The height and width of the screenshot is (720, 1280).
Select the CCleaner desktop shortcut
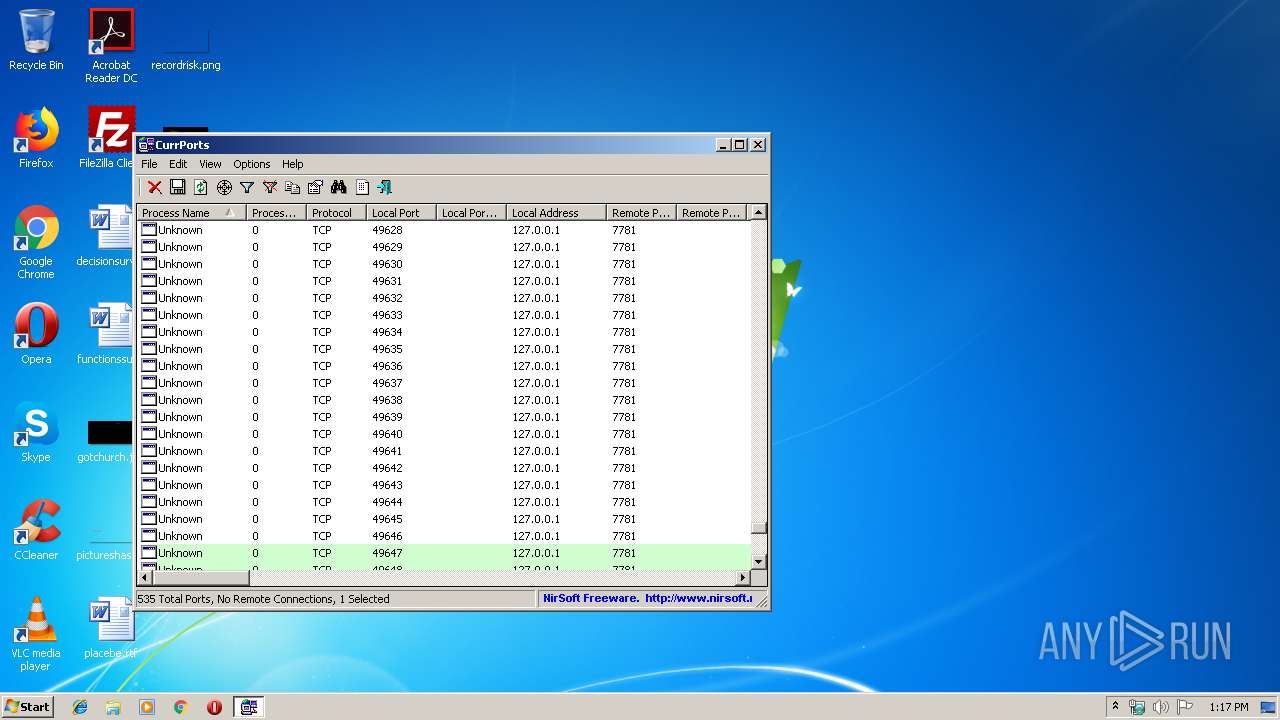[x=36, y=530]
